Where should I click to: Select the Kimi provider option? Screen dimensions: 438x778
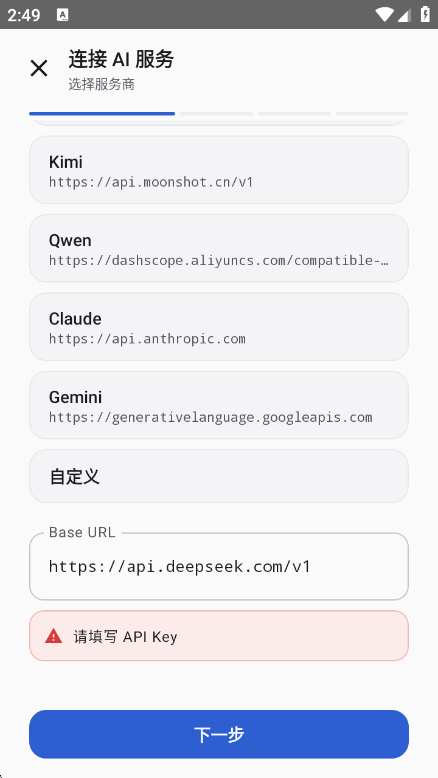[219, 170]
